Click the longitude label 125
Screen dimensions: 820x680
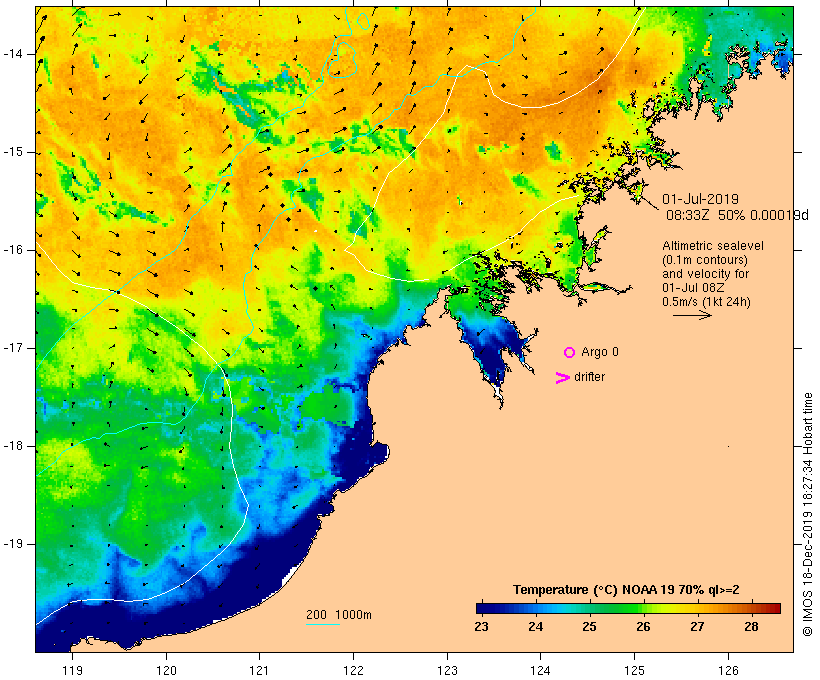tap(634, 670)
